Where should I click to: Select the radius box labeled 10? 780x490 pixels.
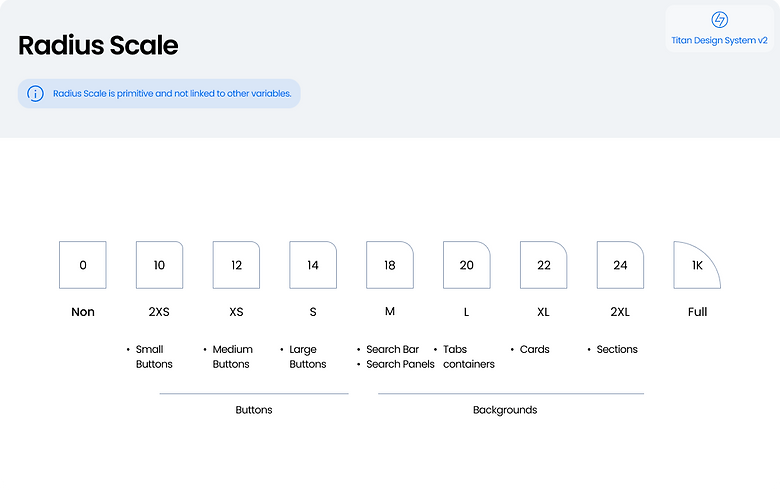[159, 265]
